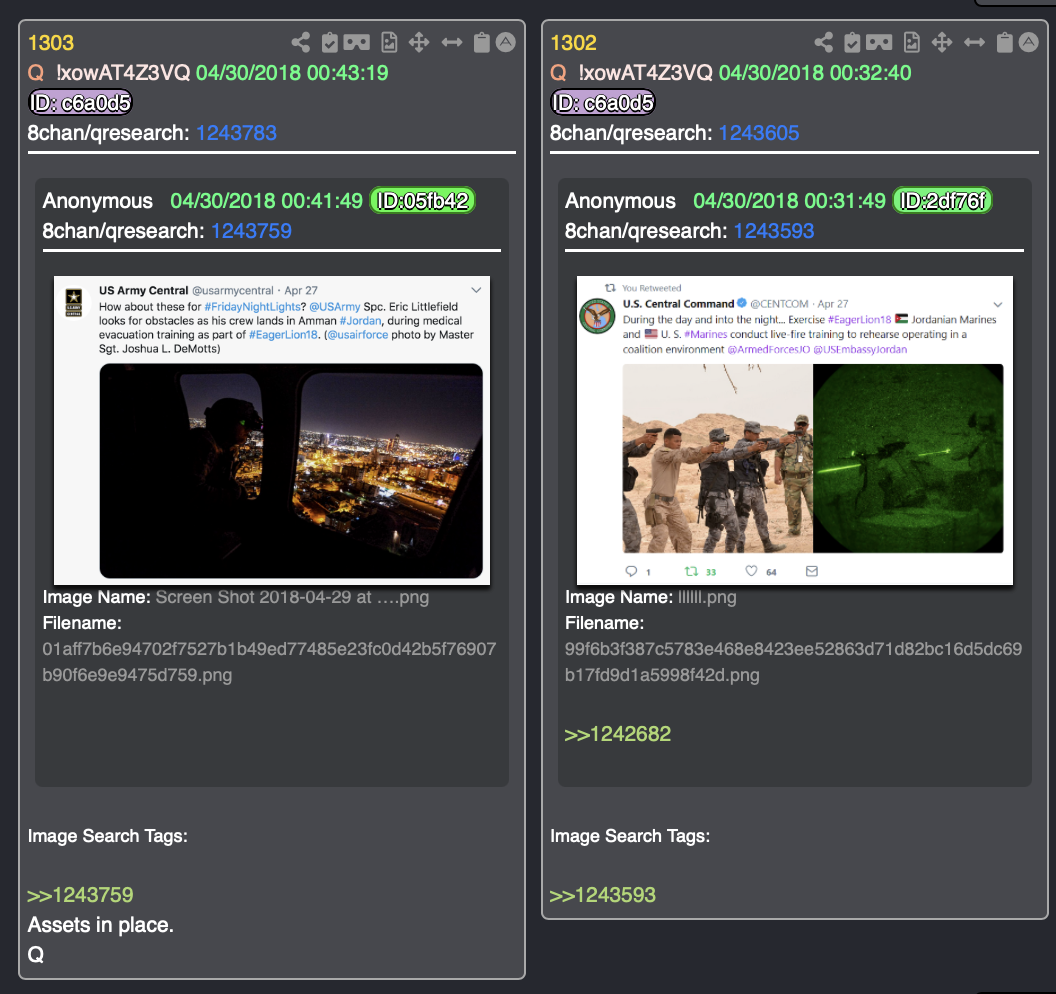
Task: Click timestamp 04/30/2018 00:43:19
Action: (292, 73)
